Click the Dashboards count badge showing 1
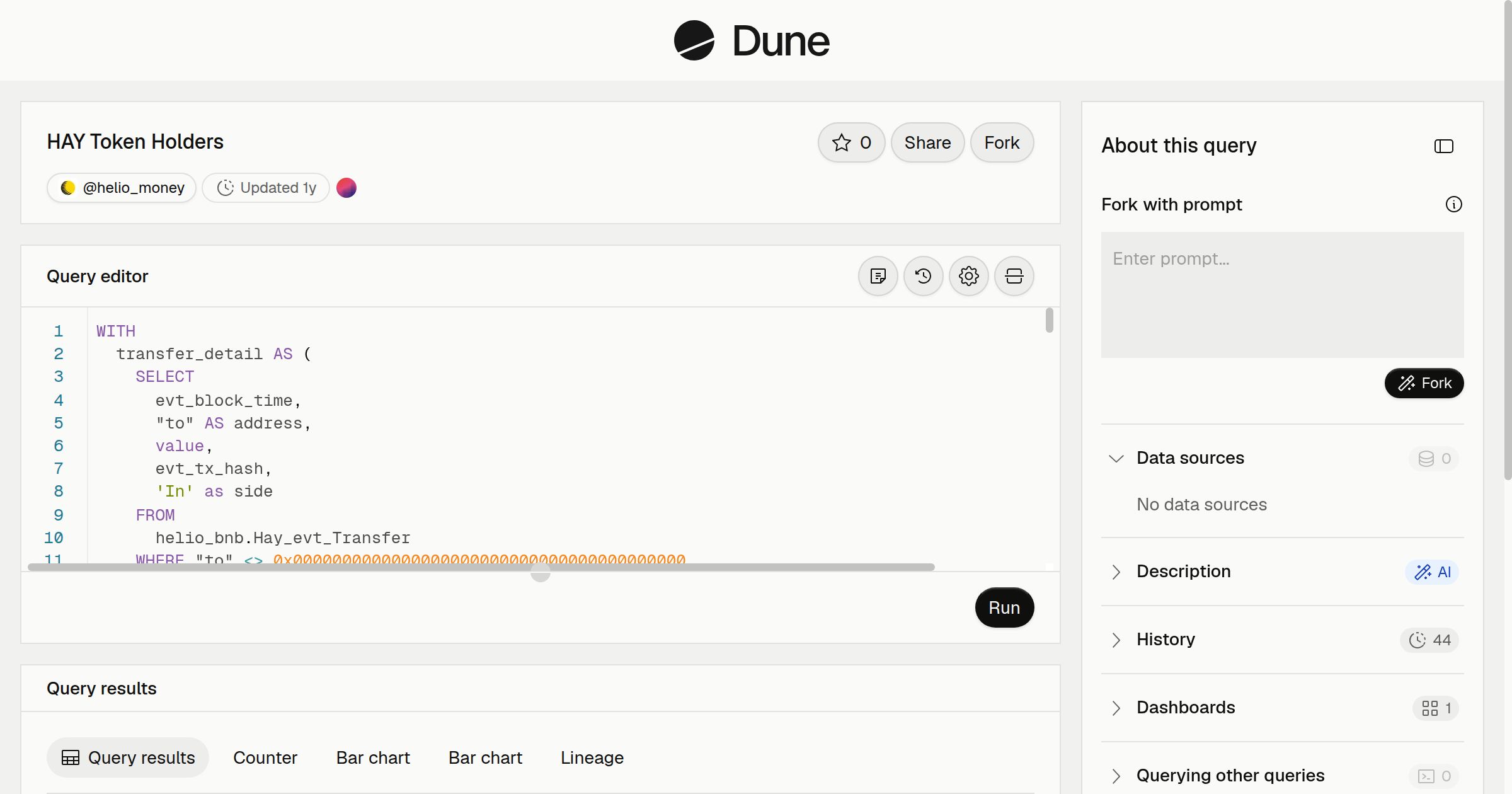 pyautogui.click(x=1436, y=708)
